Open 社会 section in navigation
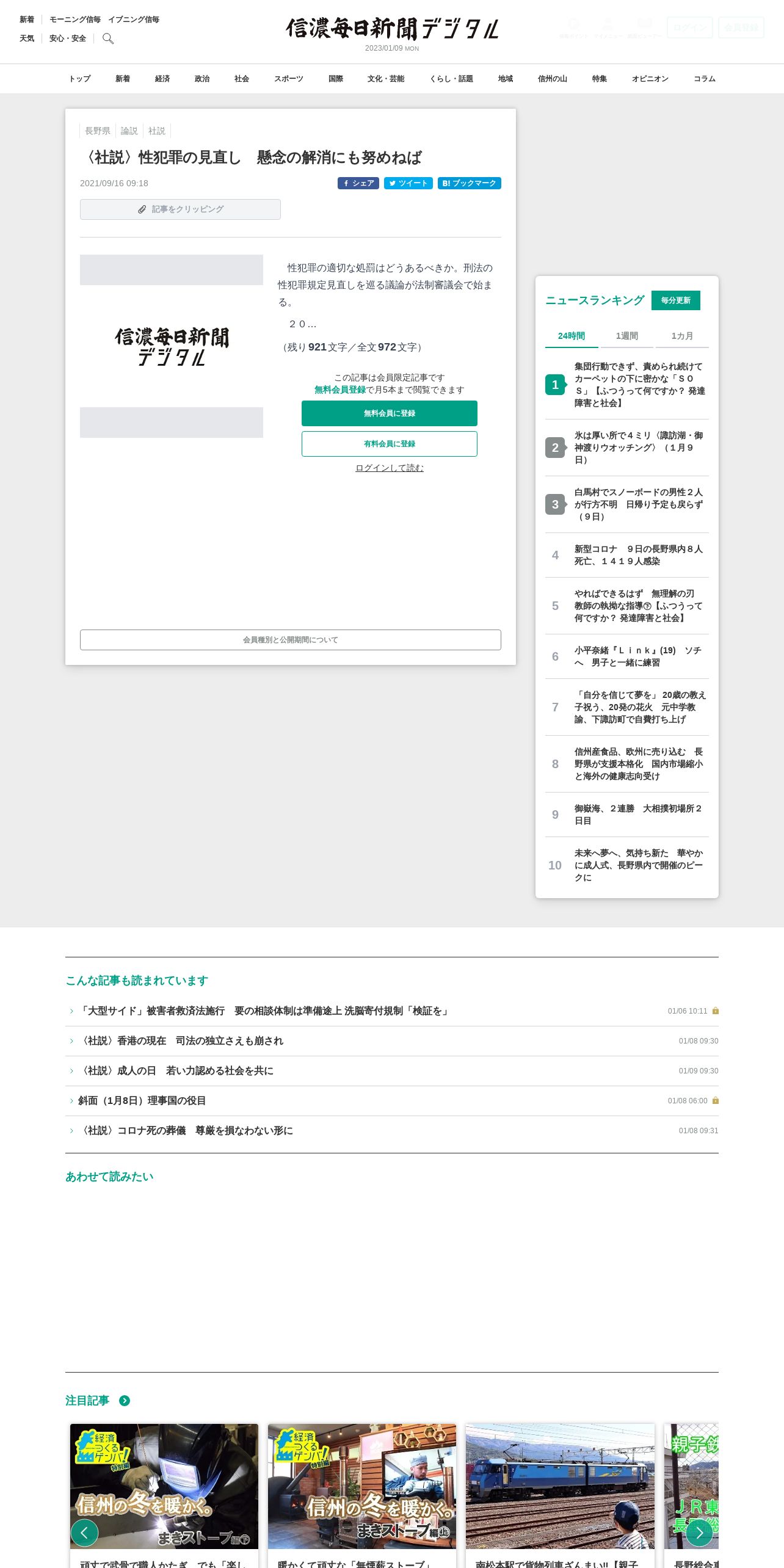 242,79
